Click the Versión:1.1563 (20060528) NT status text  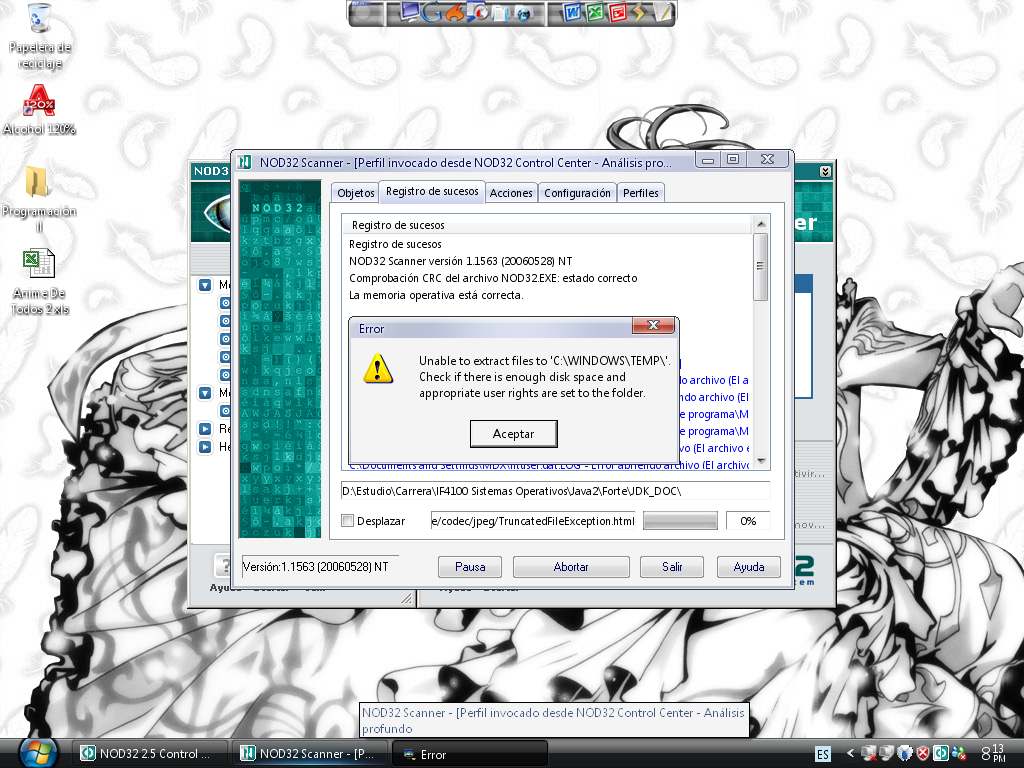click(315, 567)
